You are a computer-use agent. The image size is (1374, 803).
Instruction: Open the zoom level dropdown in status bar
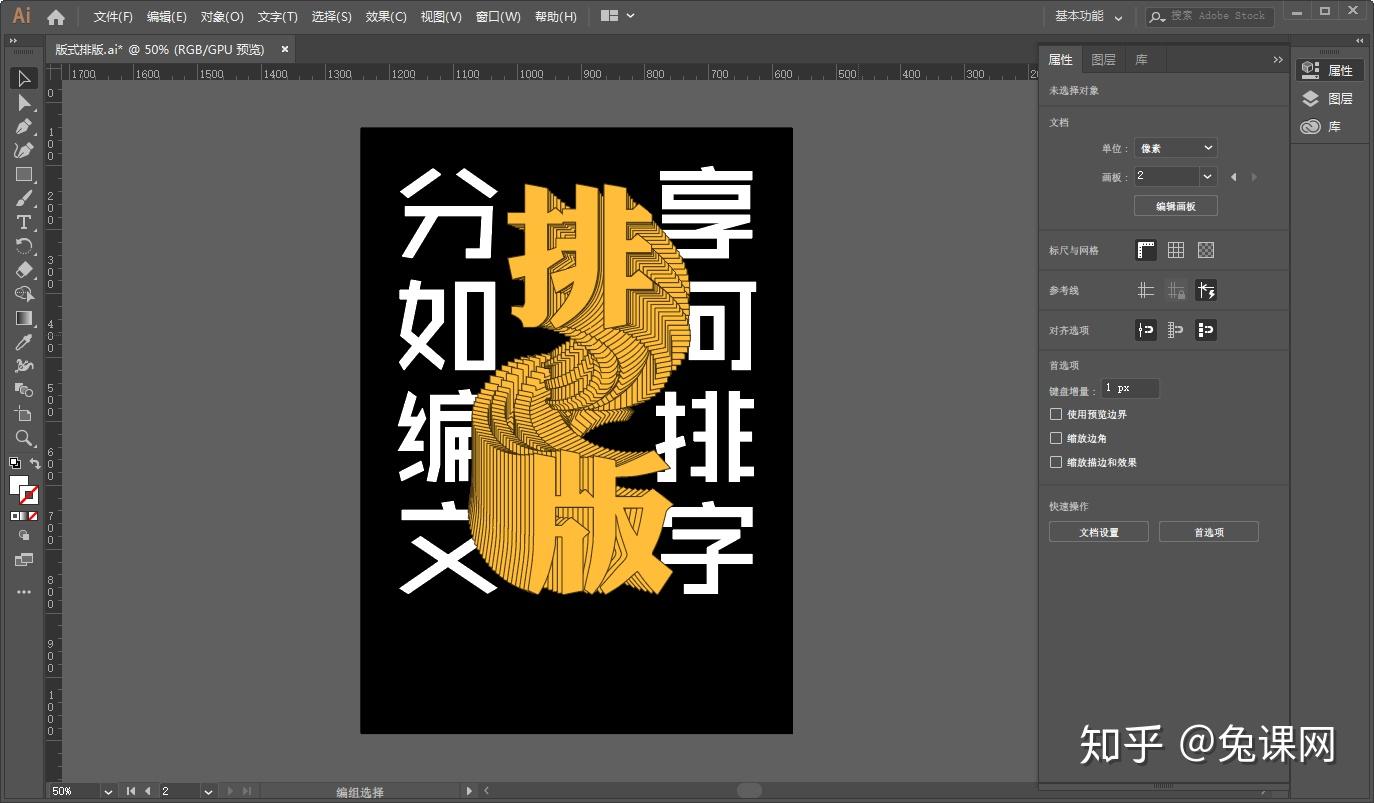pyautogui.click(x=108, y=790)
